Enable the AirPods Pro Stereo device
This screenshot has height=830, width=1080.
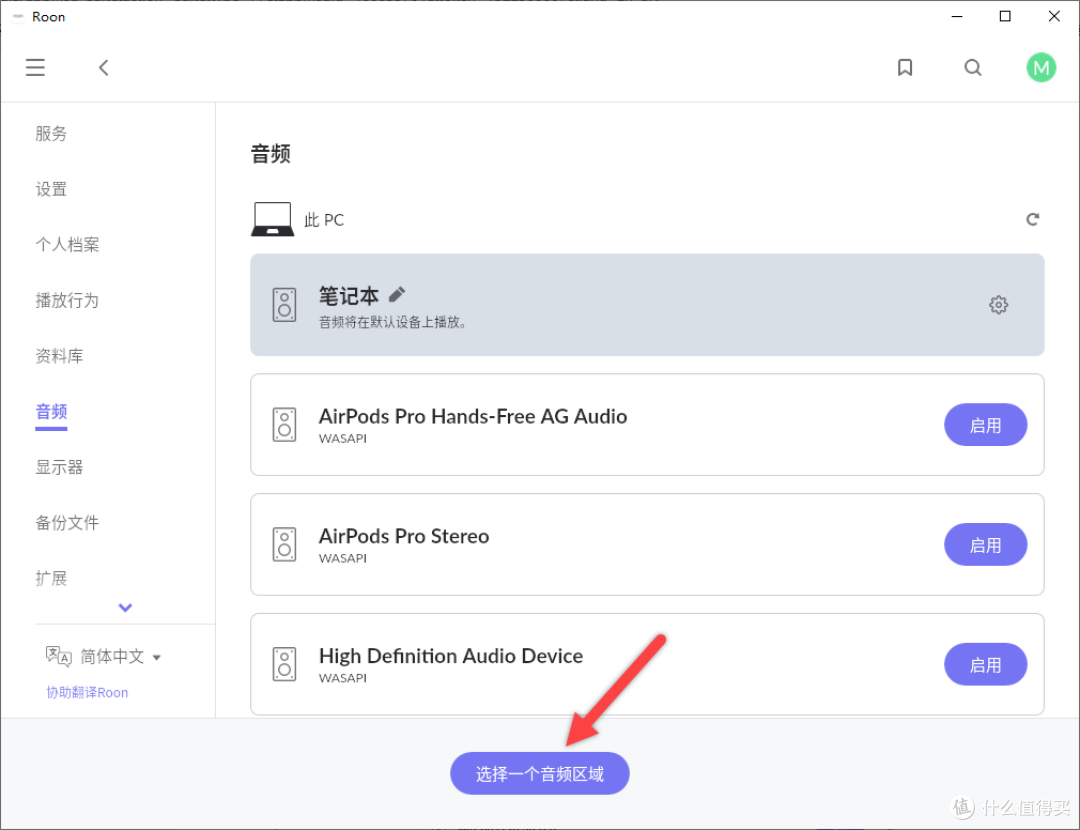point(985,545)
